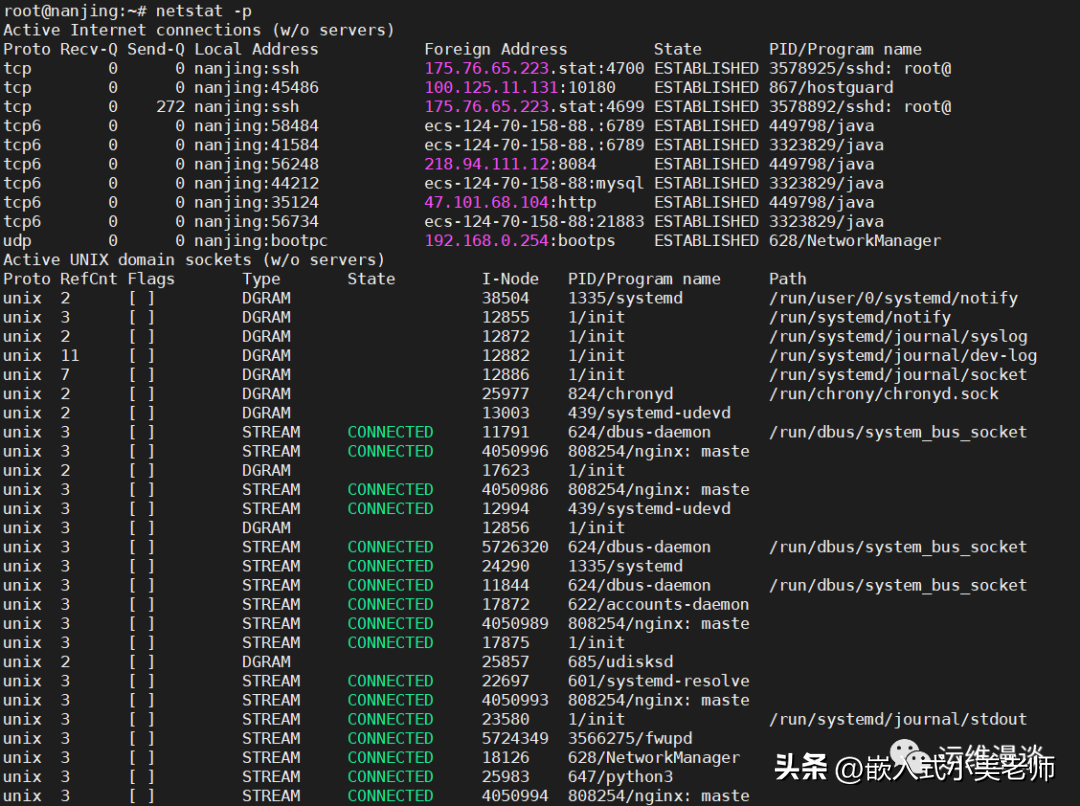Select the /run/user/0/systemd/notify path
Screen dimensions: 1080x806
coord(893,298)
